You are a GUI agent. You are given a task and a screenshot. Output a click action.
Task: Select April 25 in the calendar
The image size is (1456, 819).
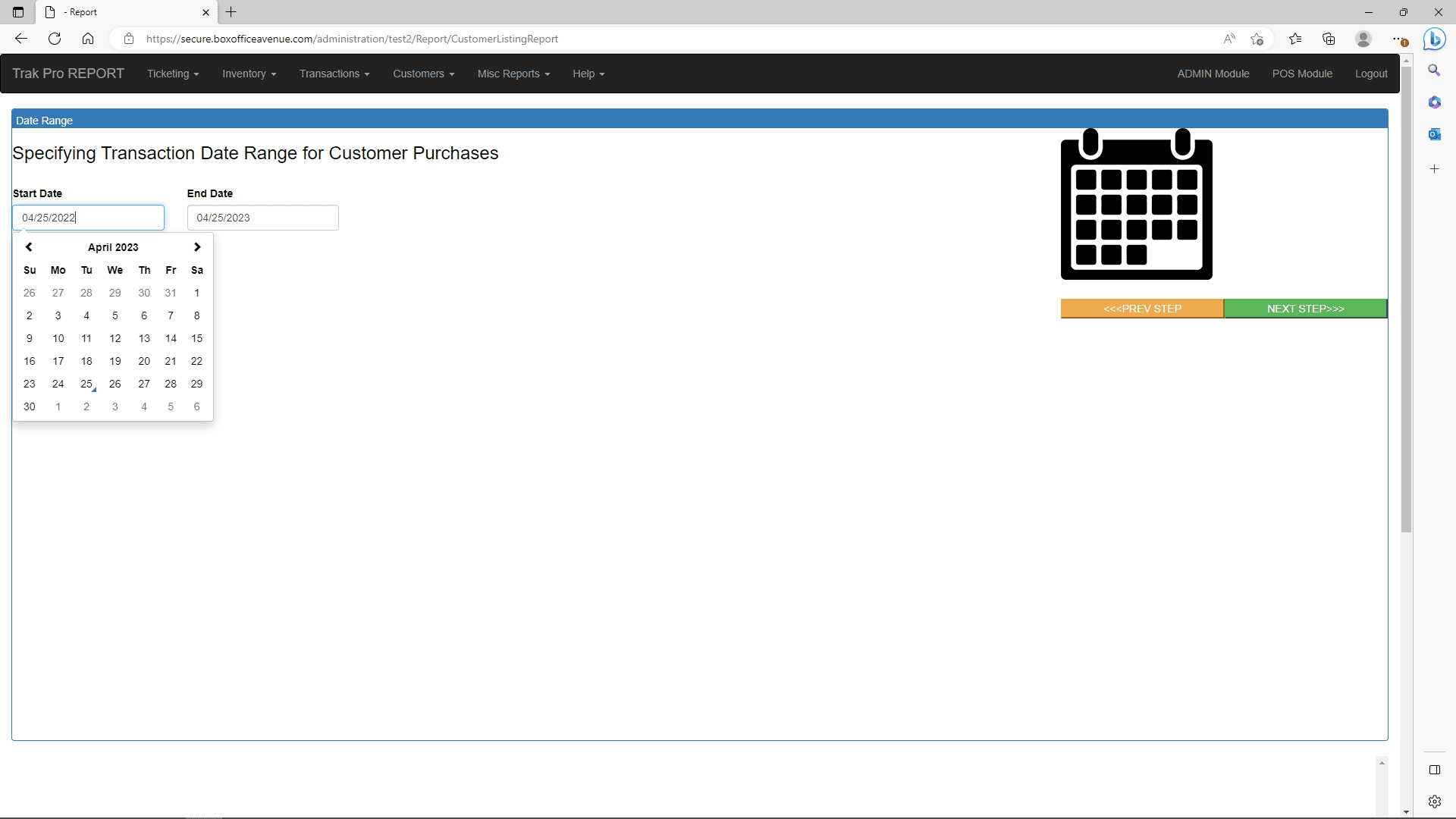(86, 384)
